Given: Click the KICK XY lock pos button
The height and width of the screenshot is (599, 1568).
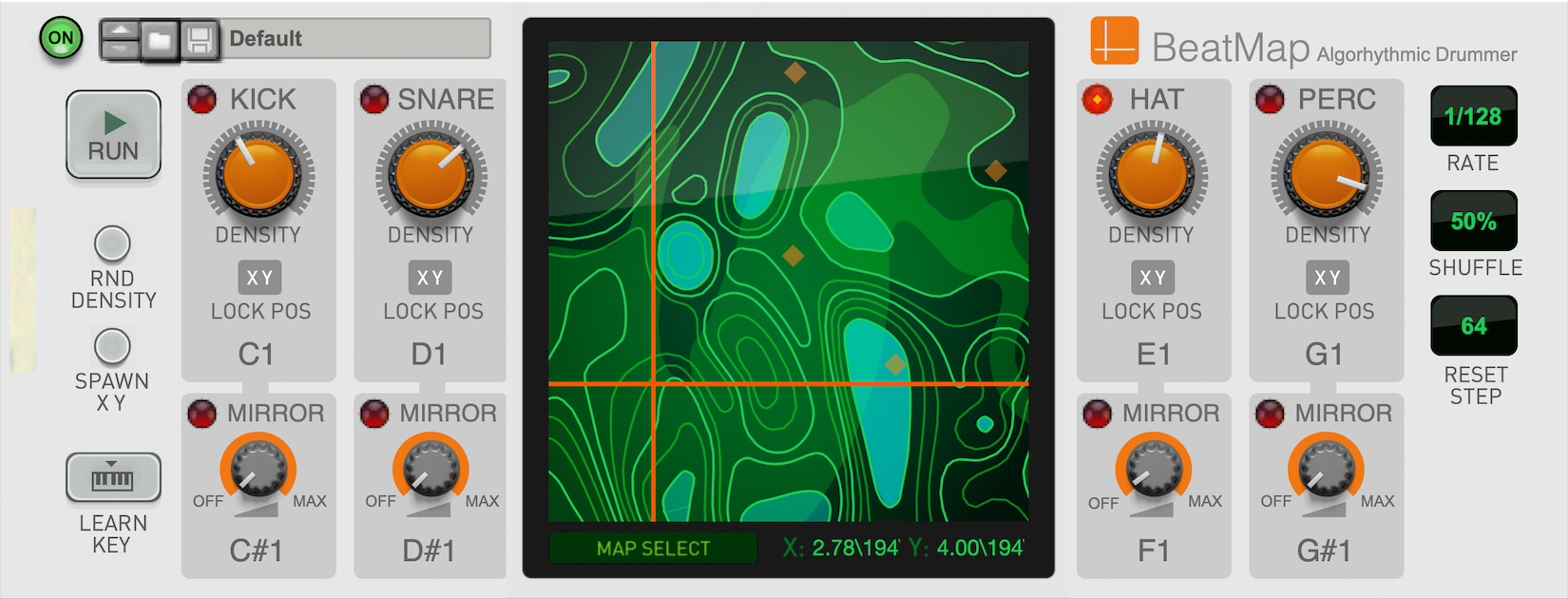Looking at the screenshot, I should pyautogui.click(x=259, y=278).
